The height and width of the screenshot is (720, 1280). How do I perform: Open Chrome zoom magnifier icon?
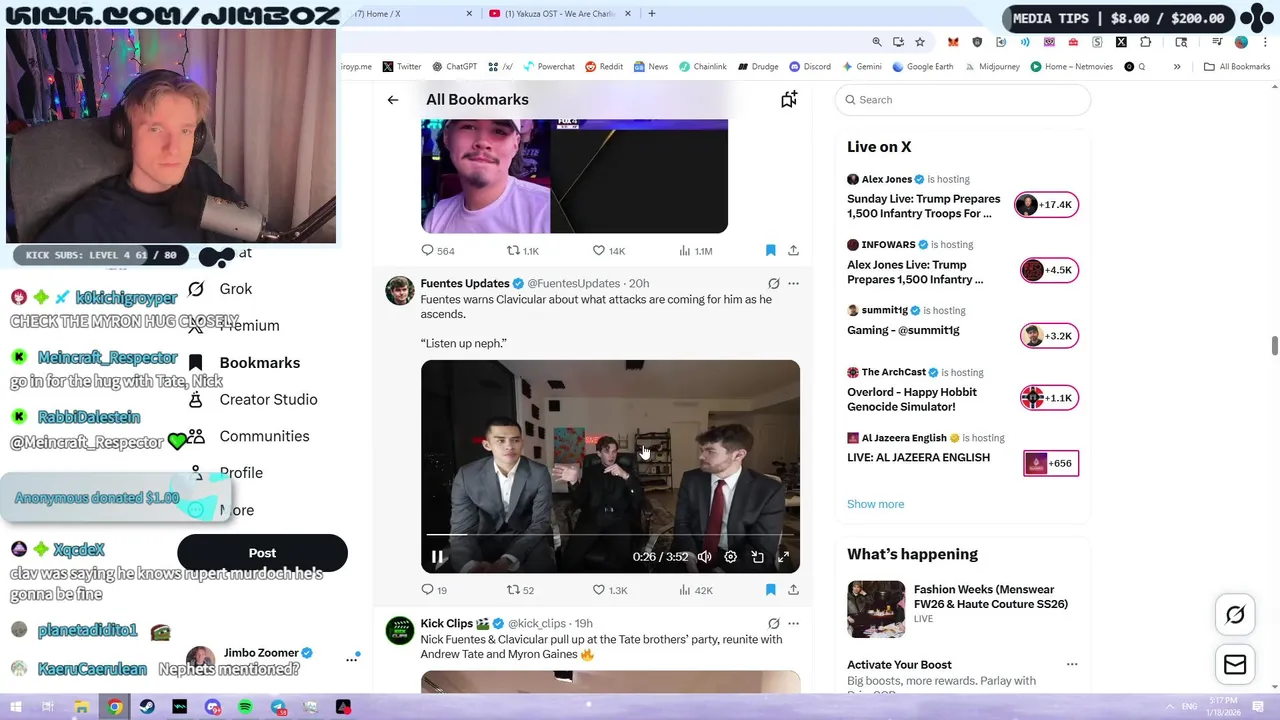[x=877, y=42]
